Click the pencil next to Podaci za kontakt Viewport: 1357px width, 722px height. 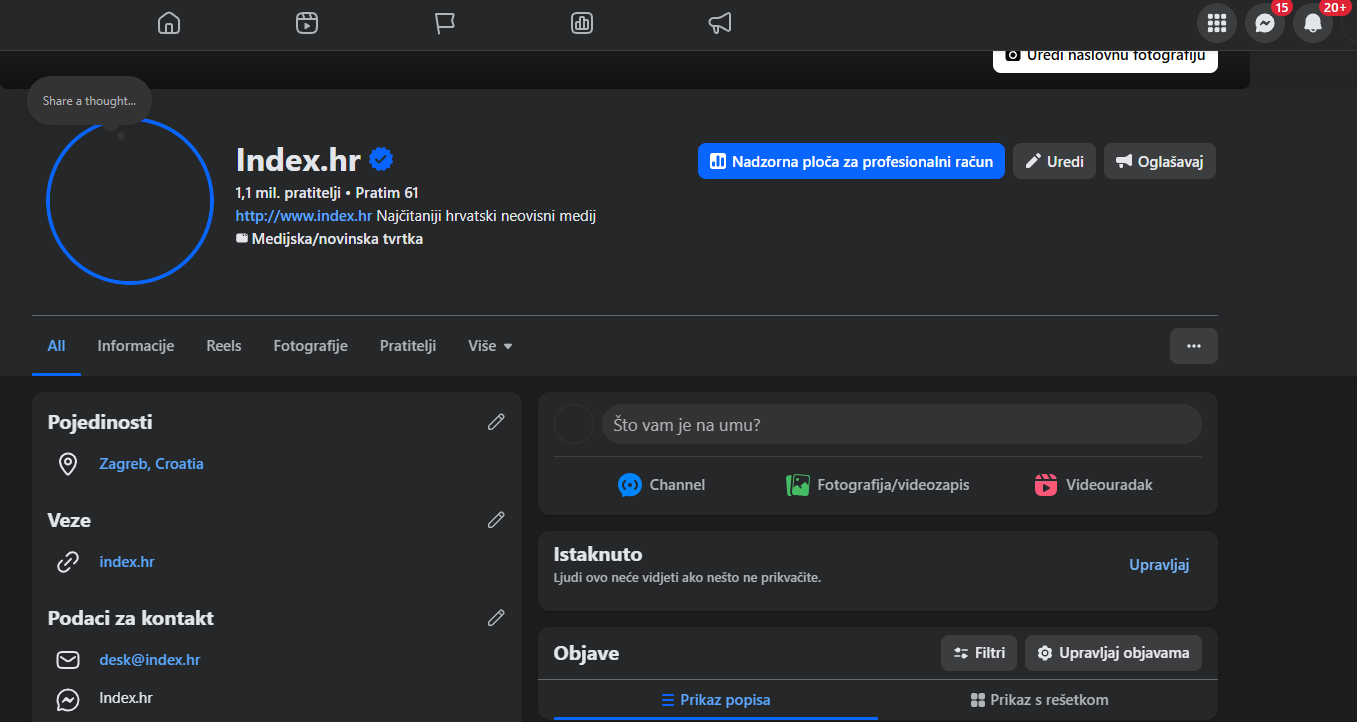(496, 618)
